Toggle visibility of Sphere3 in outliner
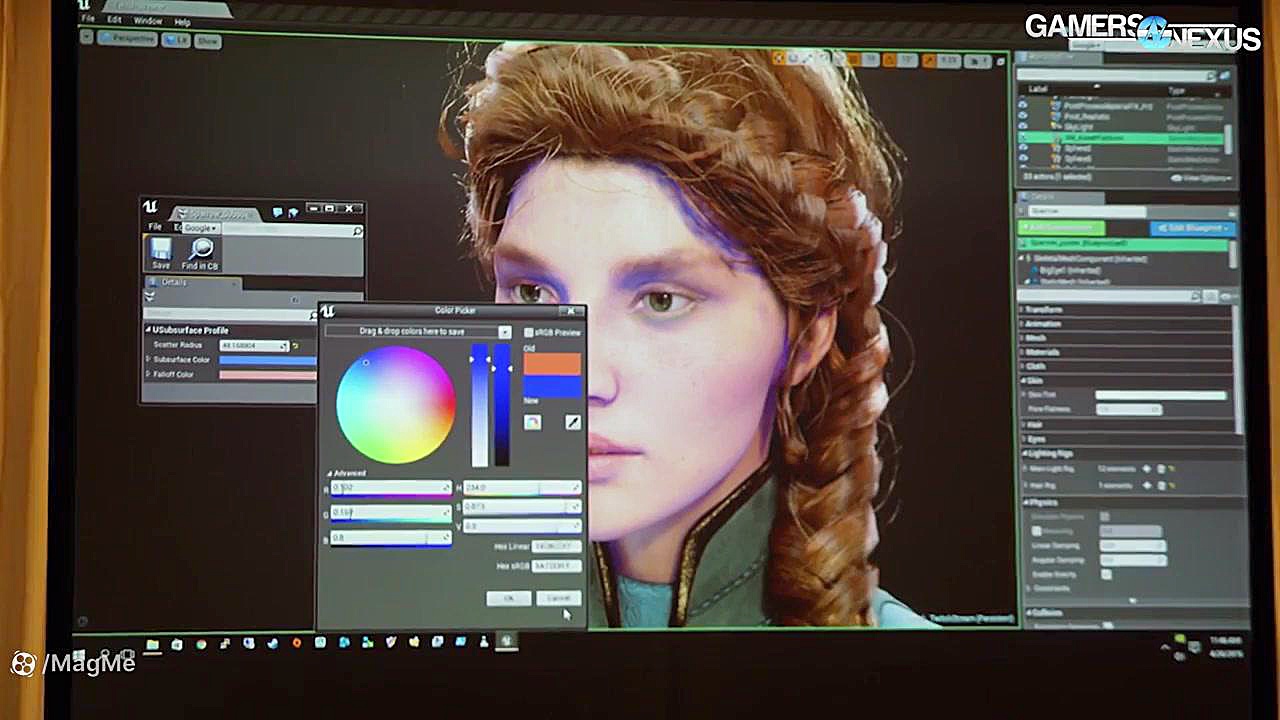Screen dimensions: 1280x720 point(1022,159)
